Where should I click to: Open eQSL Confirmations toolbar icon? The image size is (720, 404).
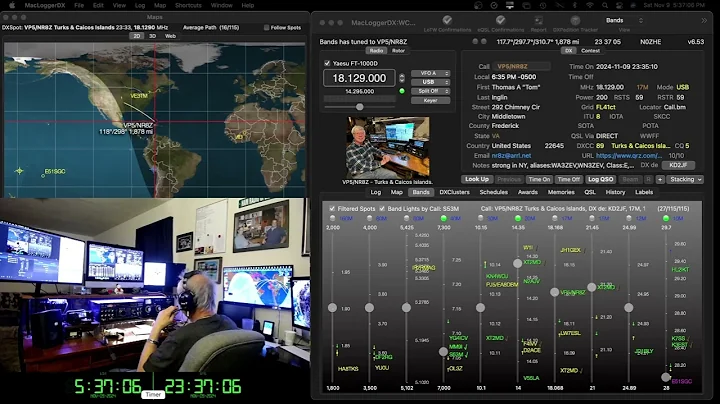(x=500, y=20)
